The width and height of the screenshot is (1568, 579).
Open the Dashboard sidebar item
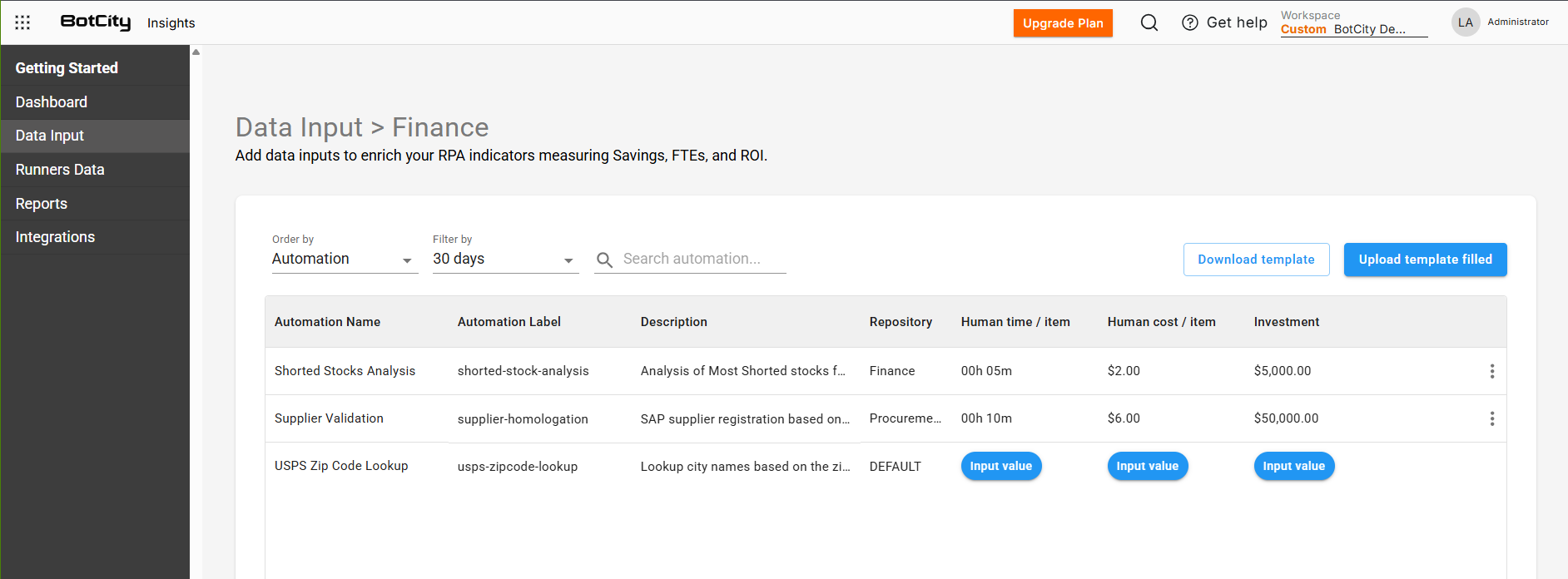95,102
